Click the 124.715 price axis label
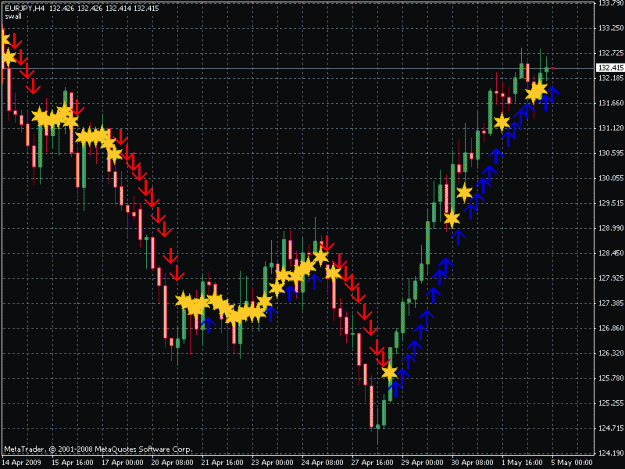This screenshot has width=625, height=469. pyautogui.click(x=611, y=428)
